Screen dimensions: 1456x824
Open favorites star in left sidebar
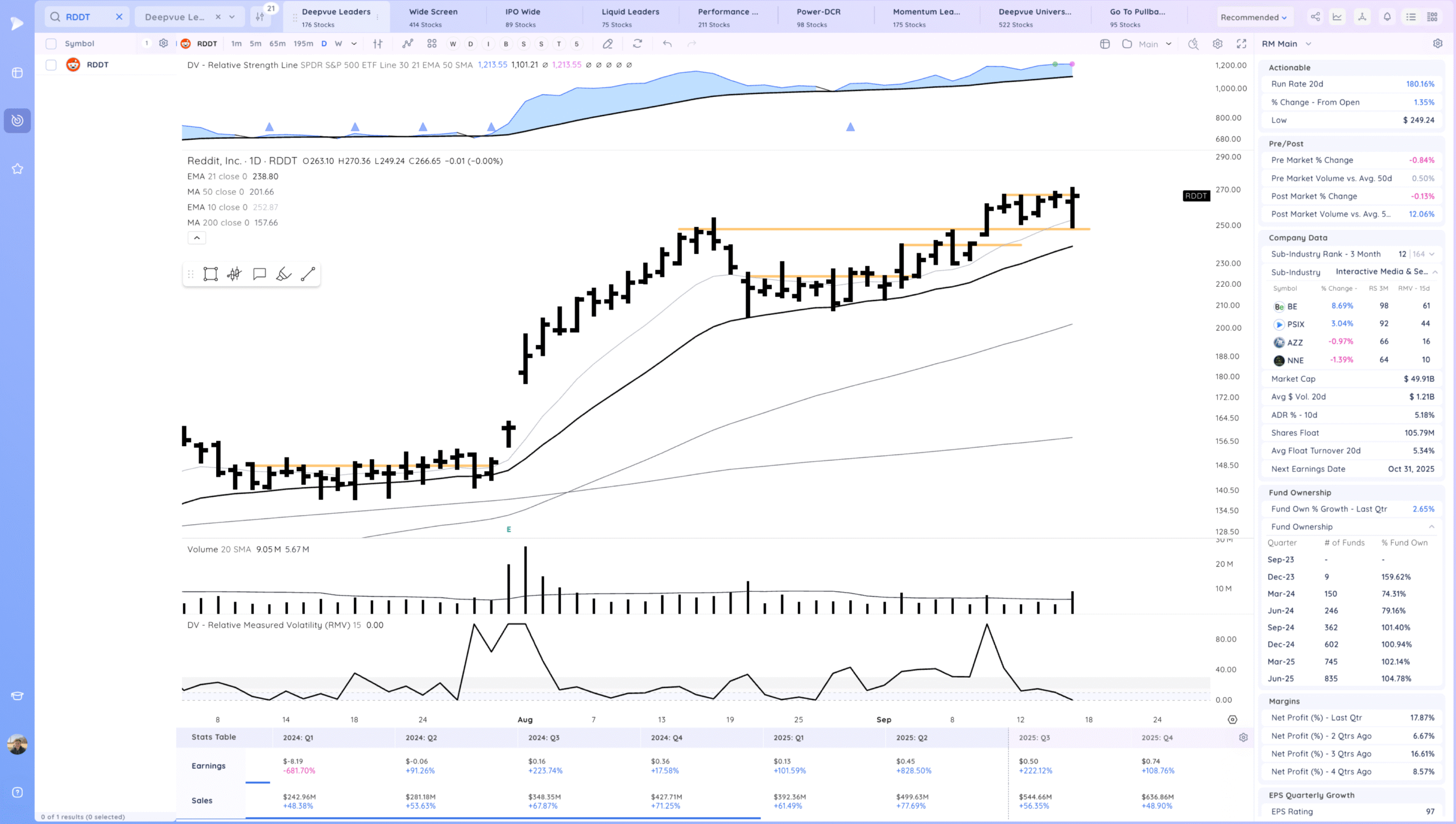[18, 169]
